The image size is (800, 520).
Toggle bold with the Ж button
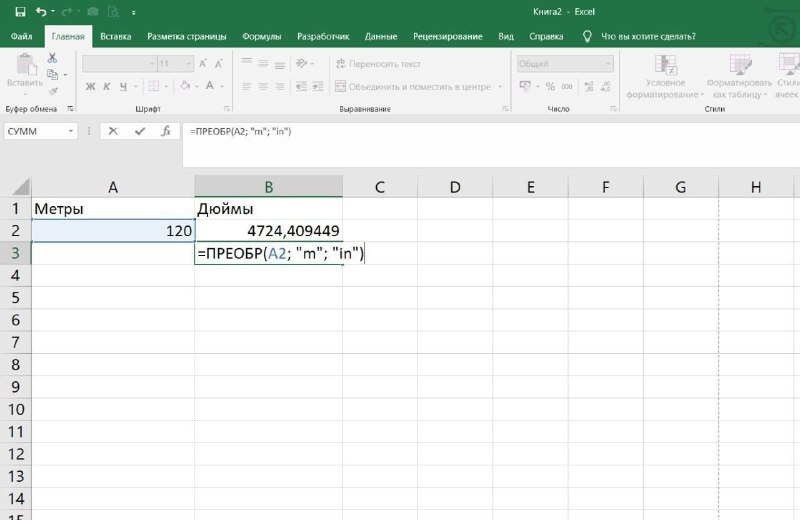point(90,87)
